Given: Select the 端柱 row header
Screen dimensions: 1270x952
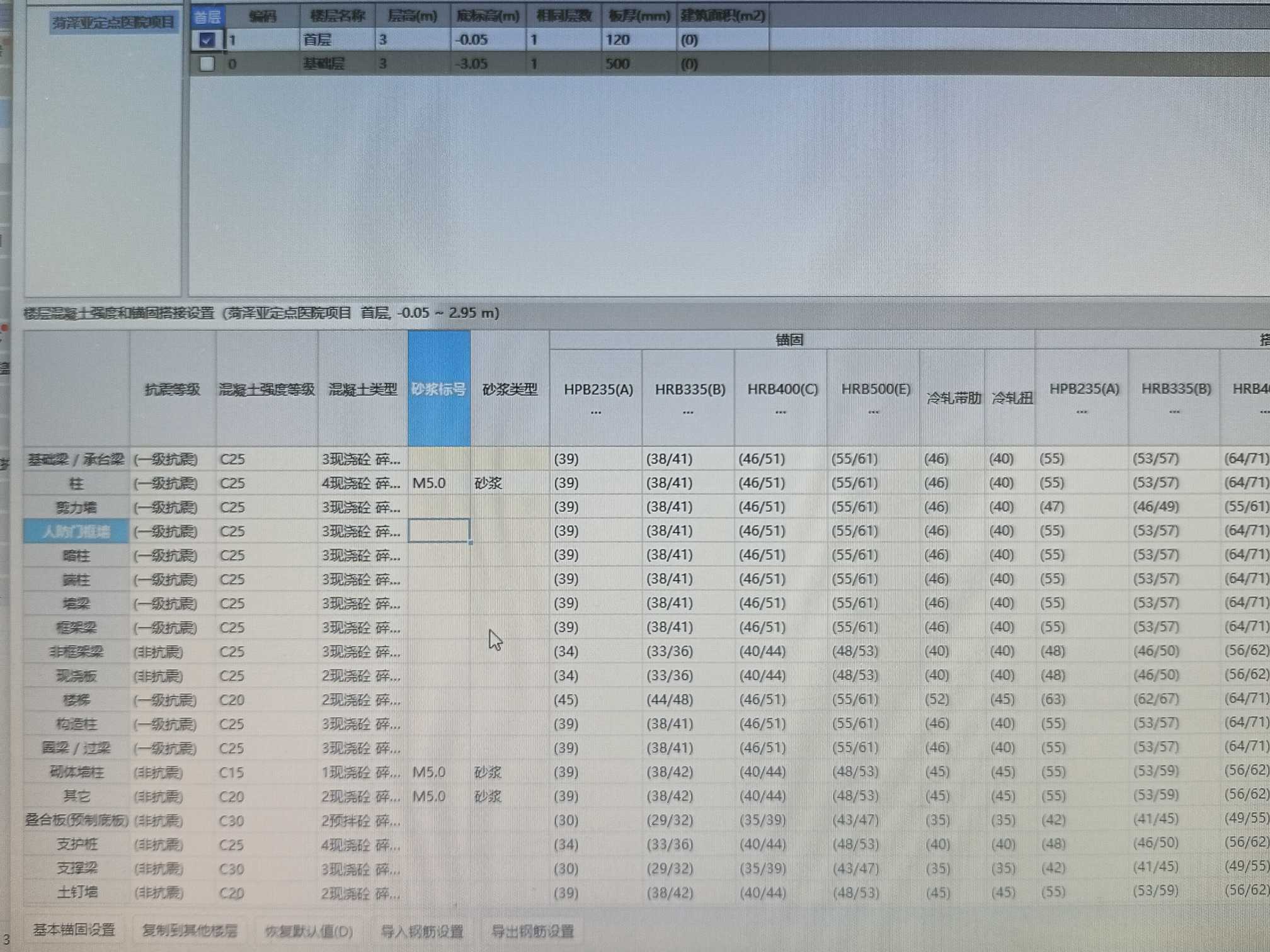Looking at the screenshot, I should point(76,579).
